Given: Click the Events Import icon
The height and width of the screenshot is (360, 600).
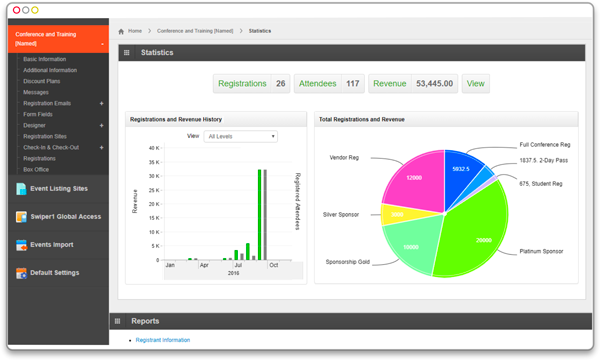Looking at the screenshot, I should [x=21, y=245].
